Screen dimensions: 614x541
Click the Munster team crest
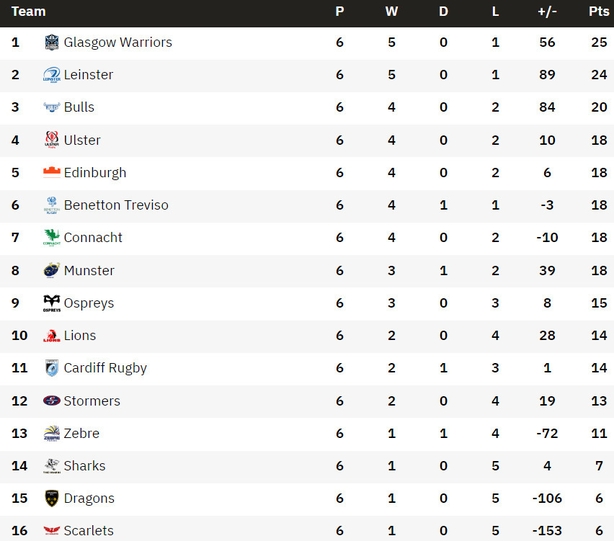point(52,270)
